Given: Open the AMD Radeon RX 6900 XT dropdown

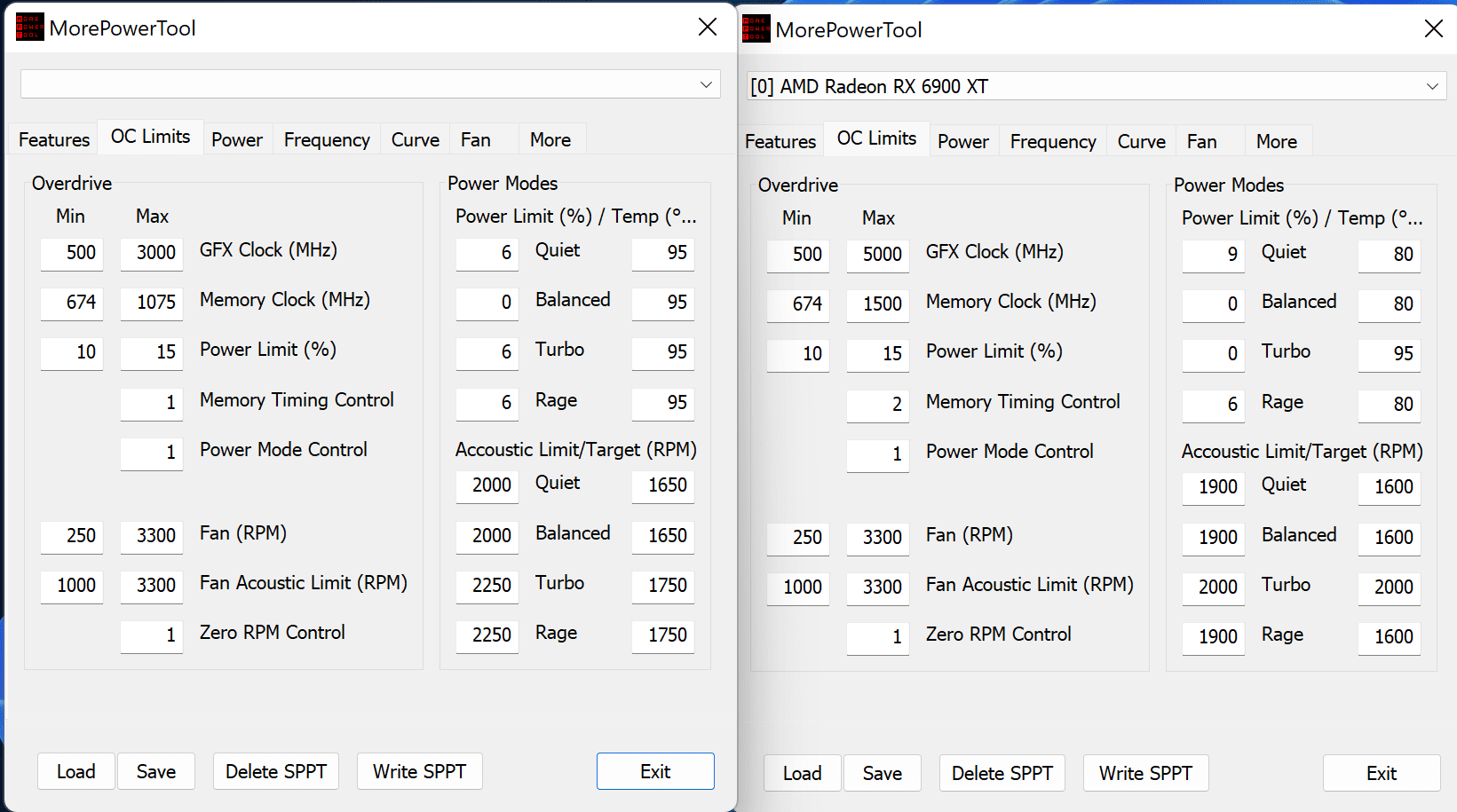Looking at the screenshot, I should (x=1097, y=86).
